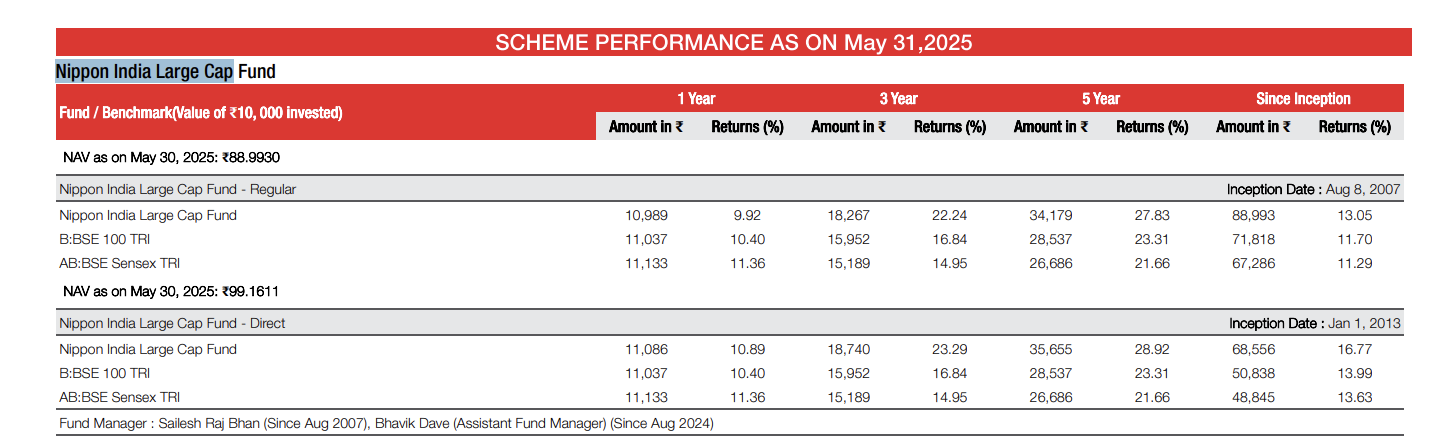Select the Nippon India Large Cap Fund - Regular row
The image size is (1432, 438).
pyautogui.click(x=177, y=189)
